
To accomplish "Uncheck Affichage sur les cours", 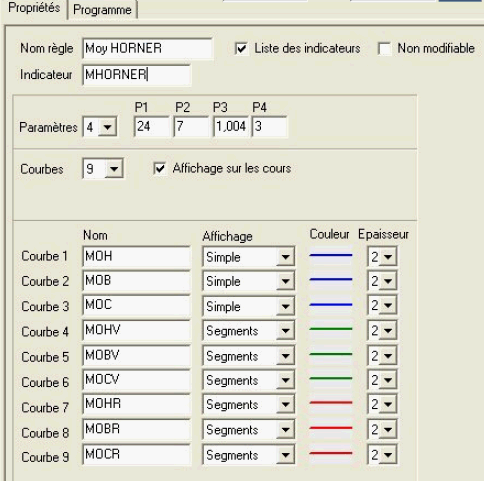I will (160, 168).
